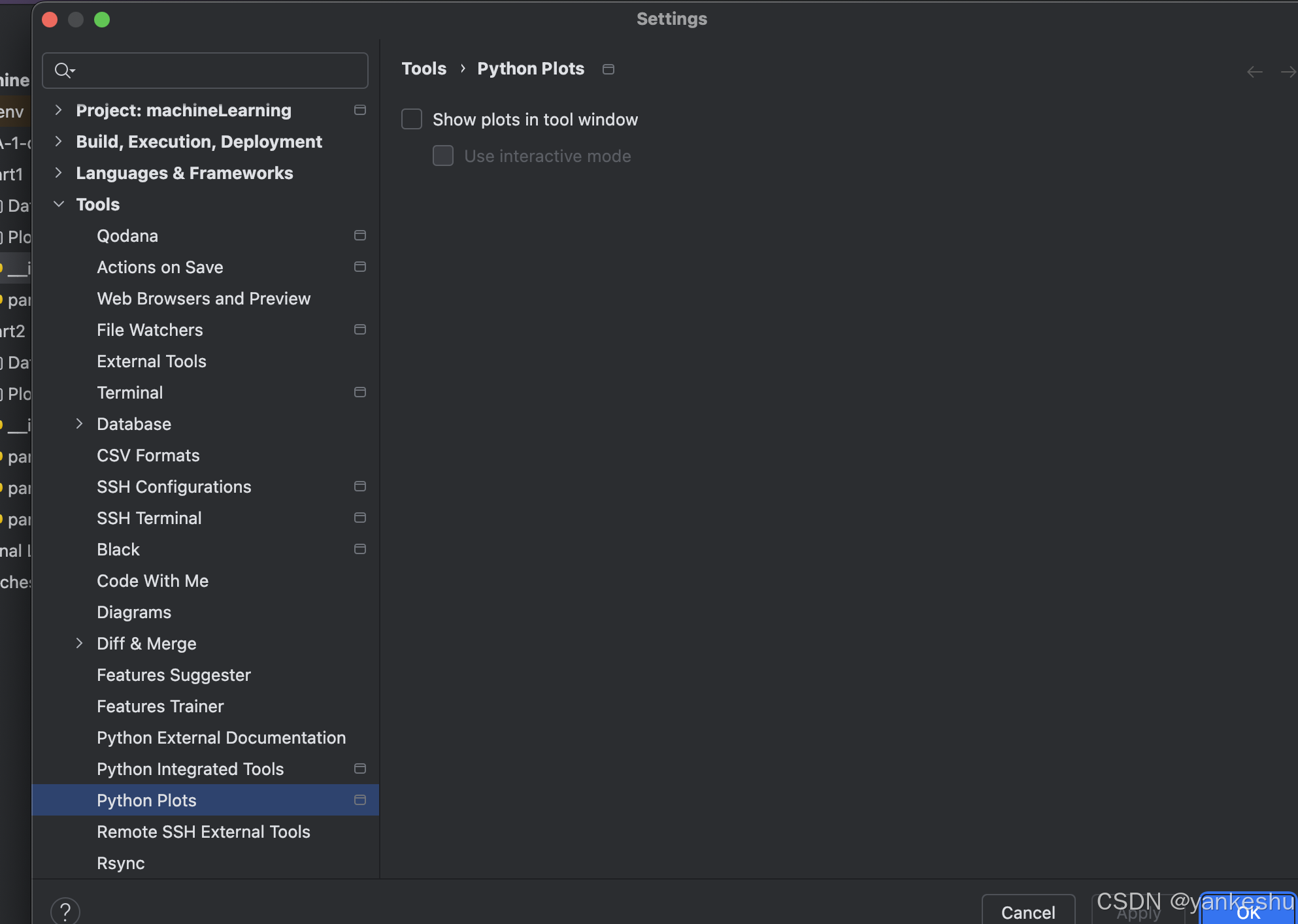Viewport: 1298px width, 924px height.
Task: Collapse the Tools section
Action: pos(59,204)
